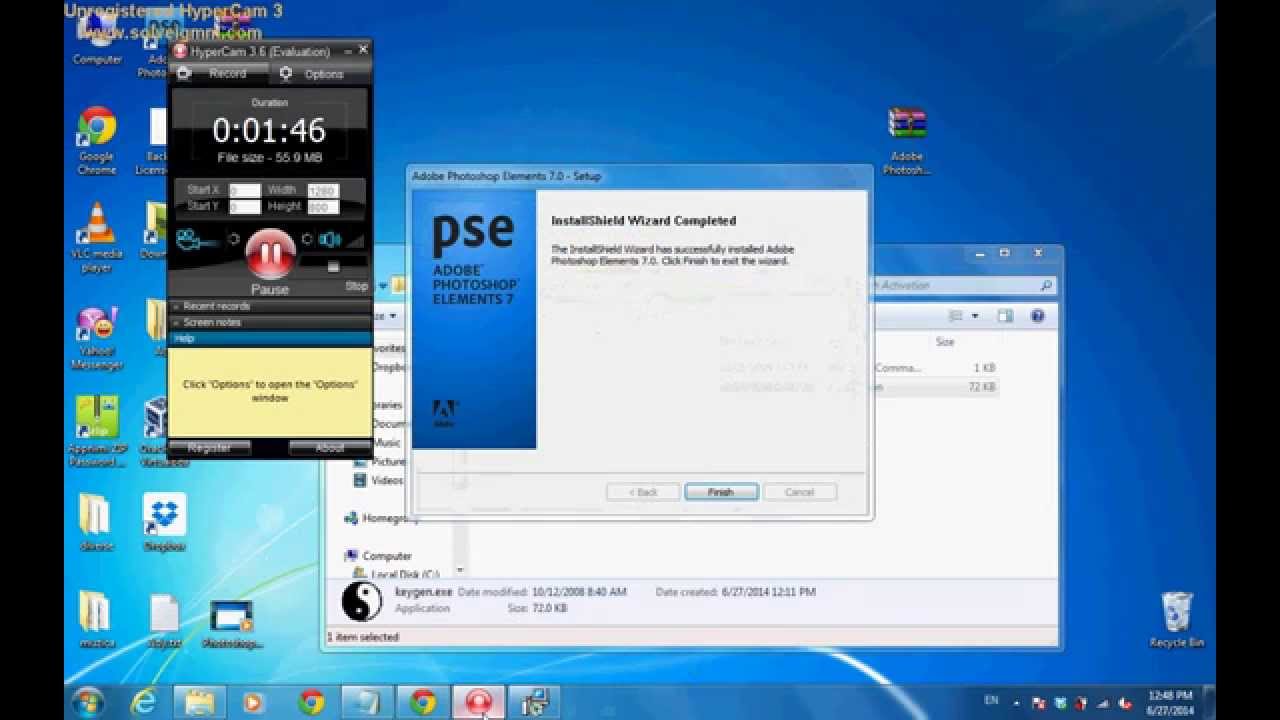Screen dimensions: 1280x720
Task: Click the HyperCam video camera icon
Action: click(196, 240)
